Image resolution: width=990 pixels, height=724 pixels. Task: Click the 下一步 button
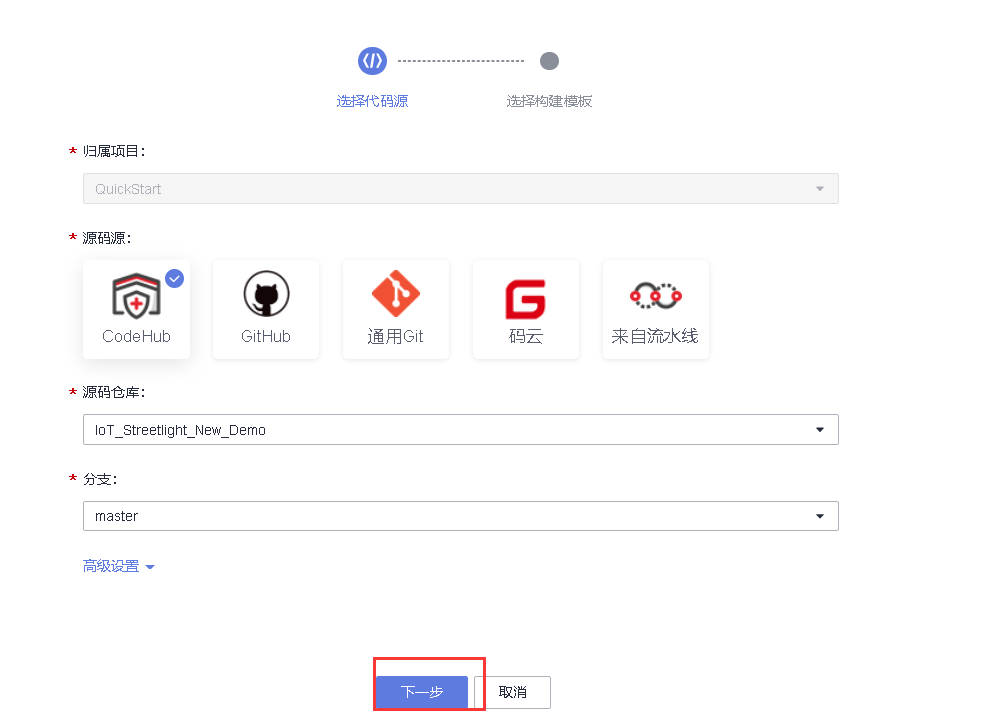pos(422,692)
